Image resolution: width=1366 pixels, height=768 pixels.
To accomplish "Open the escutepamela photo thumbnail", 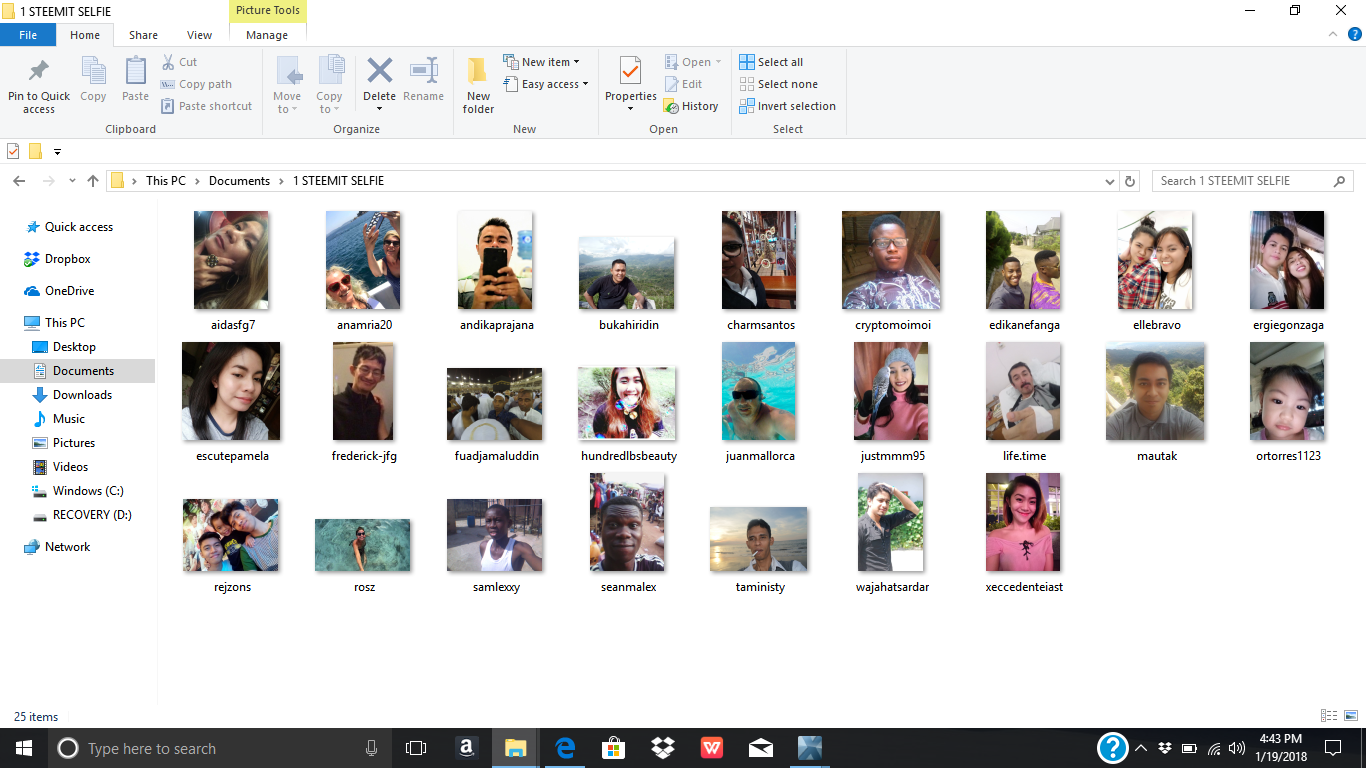I will (231, 391).
